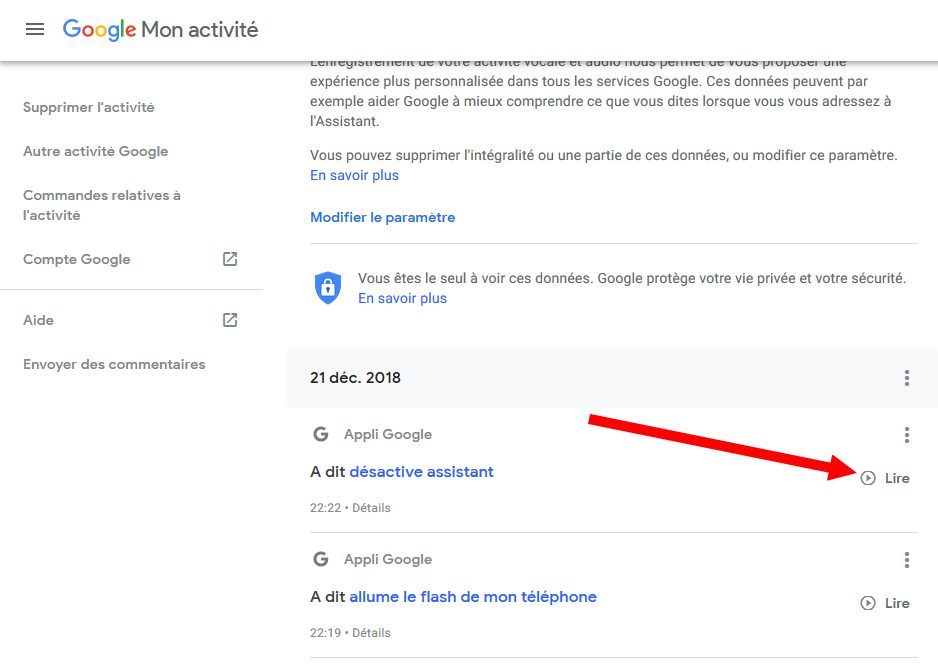Click Modifier le paramètre link
This screenshot has width=938, height=668.
click(383, 217)
